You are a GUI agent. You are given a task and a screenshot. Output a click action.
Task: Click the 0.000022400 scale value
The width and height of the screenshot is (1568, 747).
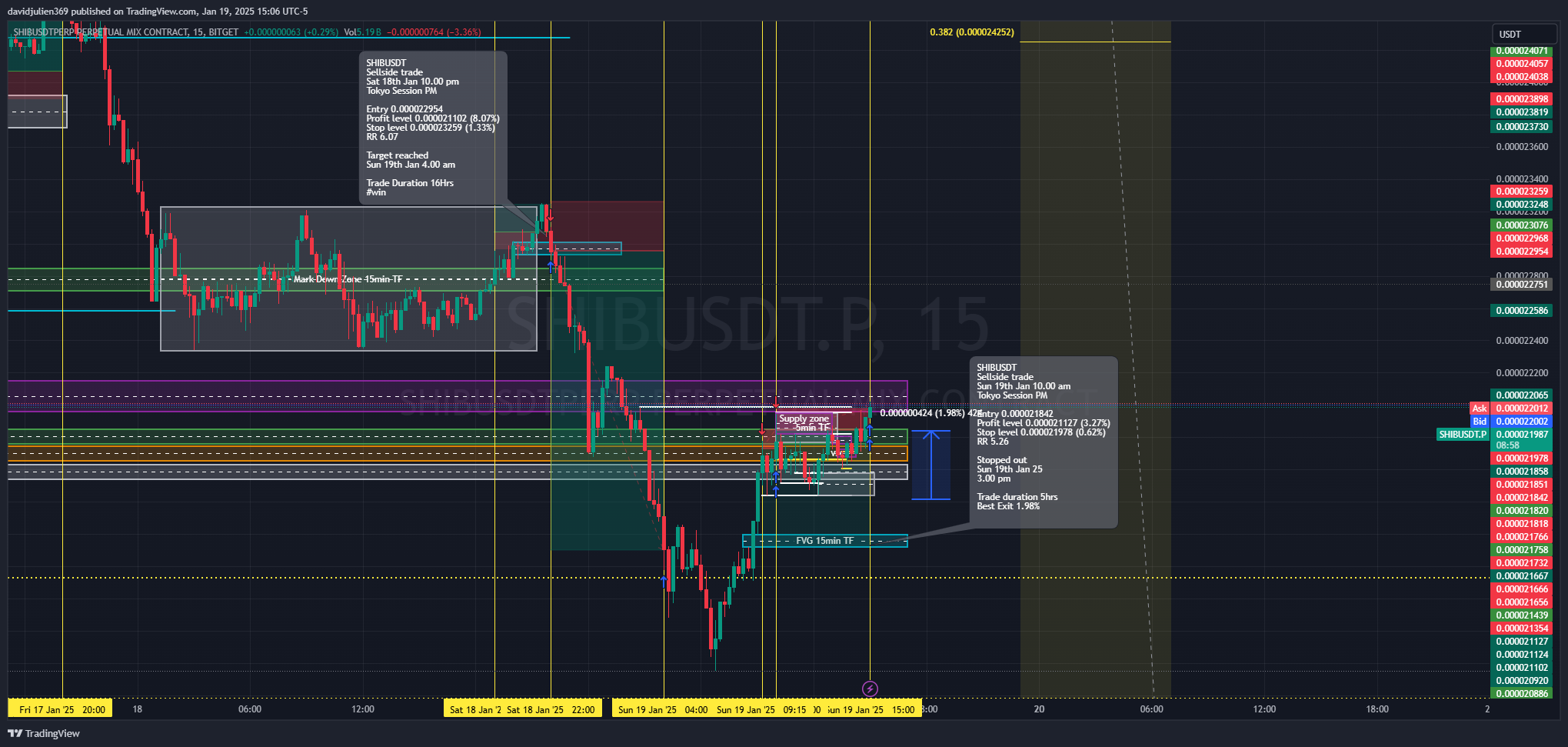pos(1522,341)
